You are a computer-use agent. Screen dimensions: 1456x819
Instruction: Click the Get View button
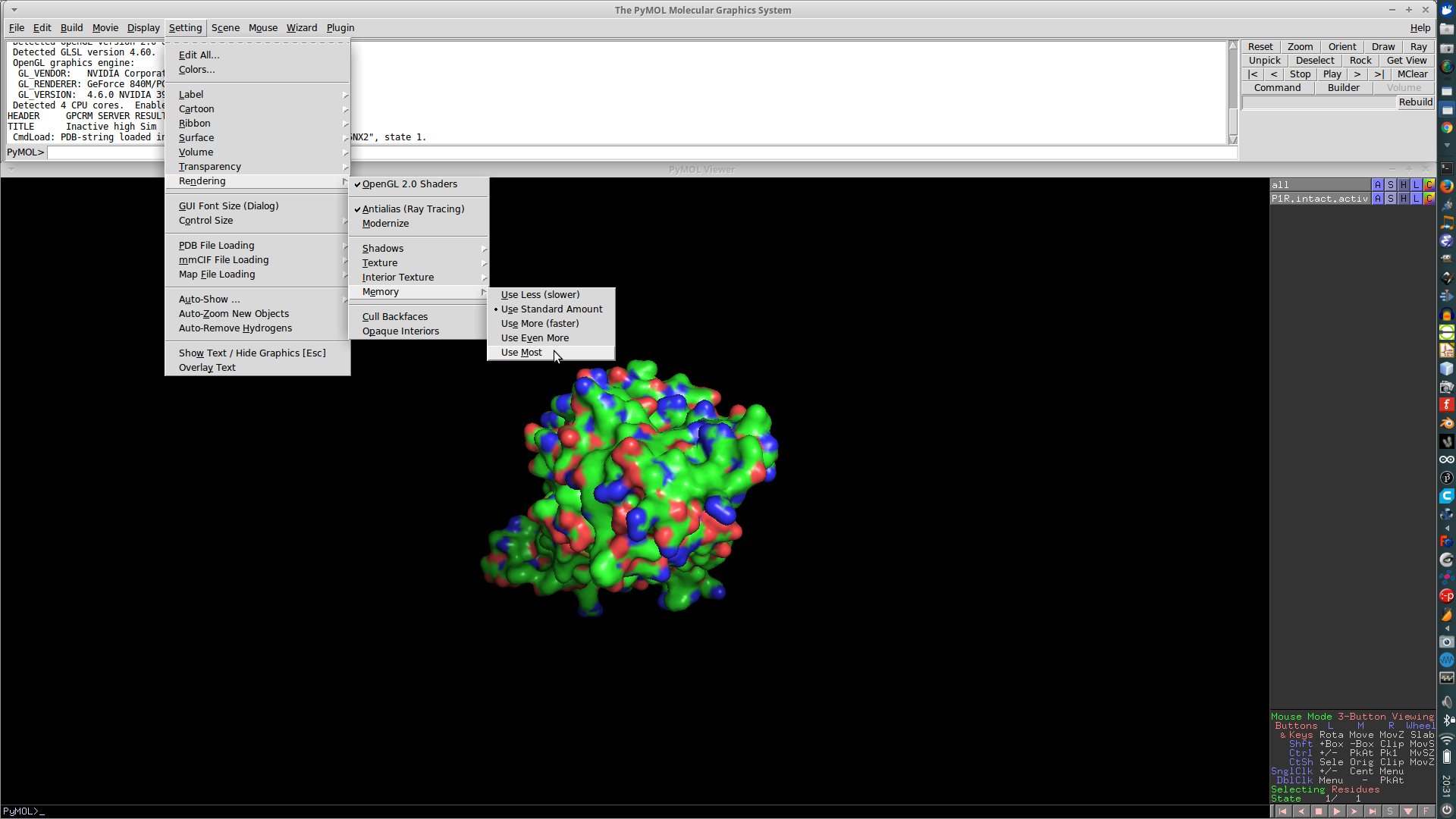pos(1406,60)
